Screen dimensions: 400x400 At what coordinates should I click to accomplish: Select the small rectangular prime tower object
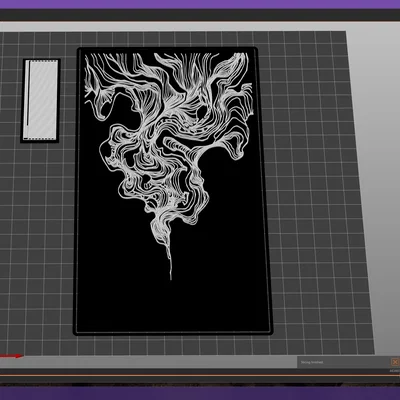tap(40, 101)
